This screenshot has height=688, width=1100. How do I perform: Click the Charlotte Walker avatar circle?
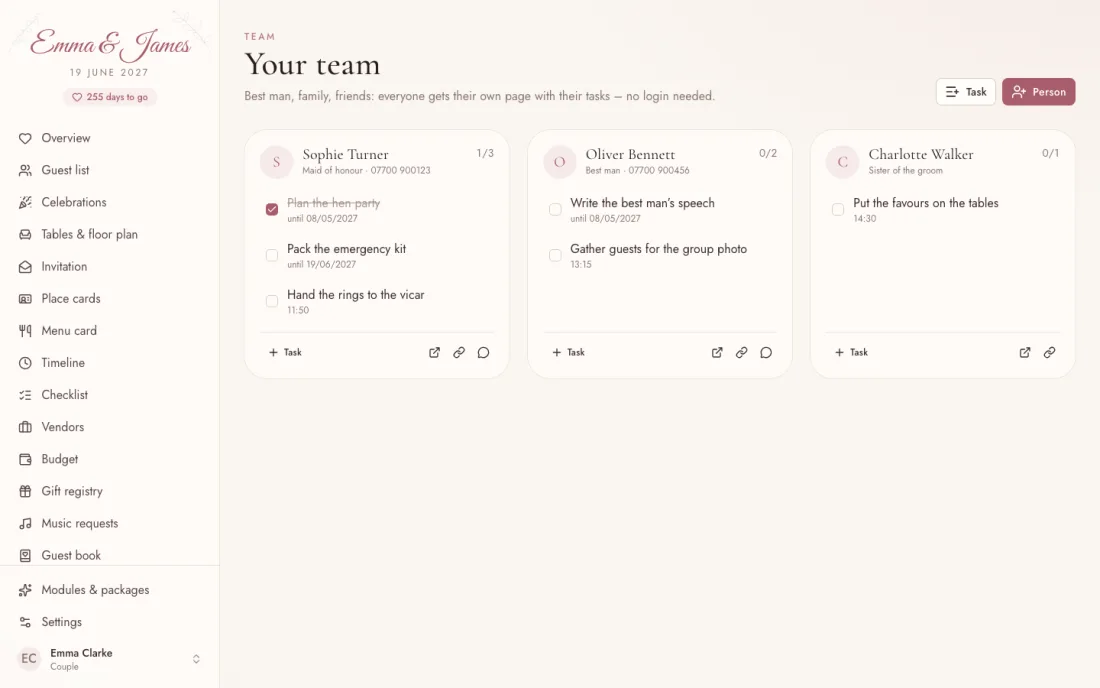[x=843, y=162]
